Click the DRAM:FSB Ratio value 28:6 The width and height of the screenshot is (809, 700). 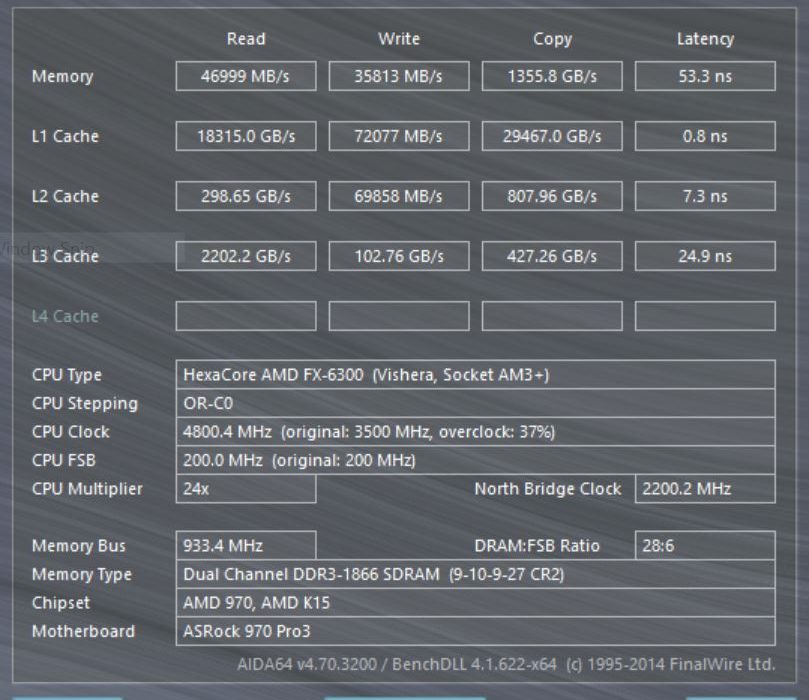705,545
